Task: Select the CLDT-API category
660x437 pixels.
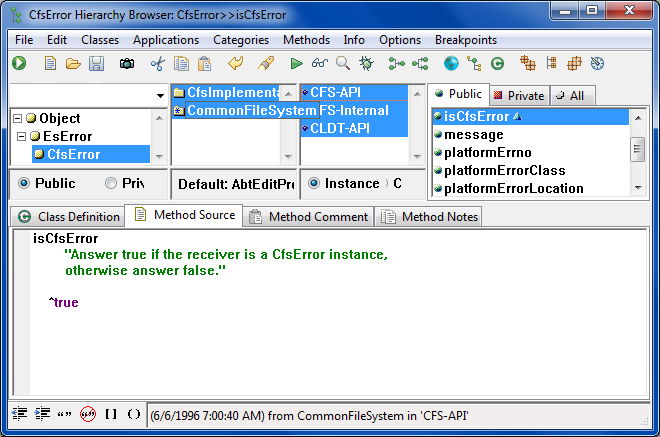Action: (339, 128)
